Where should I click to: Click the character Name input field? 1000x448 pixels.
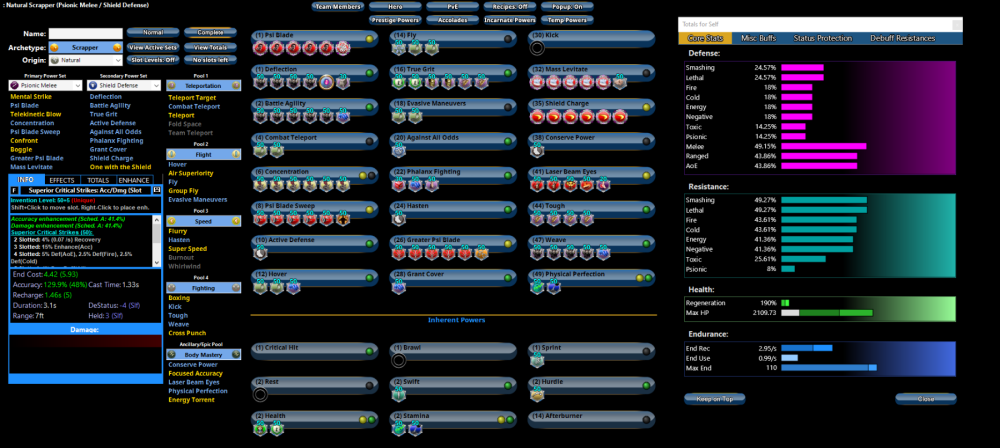point(85,33)
